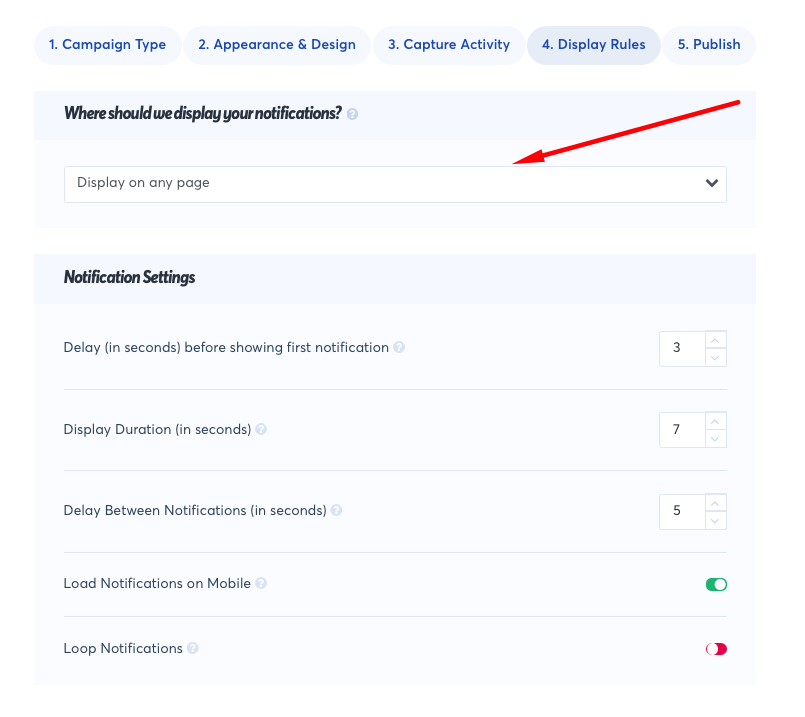Screen dimensions: 805x717
Task: Click help icon beside 'Where should we display' heading
Action: [x=352, y=114]
